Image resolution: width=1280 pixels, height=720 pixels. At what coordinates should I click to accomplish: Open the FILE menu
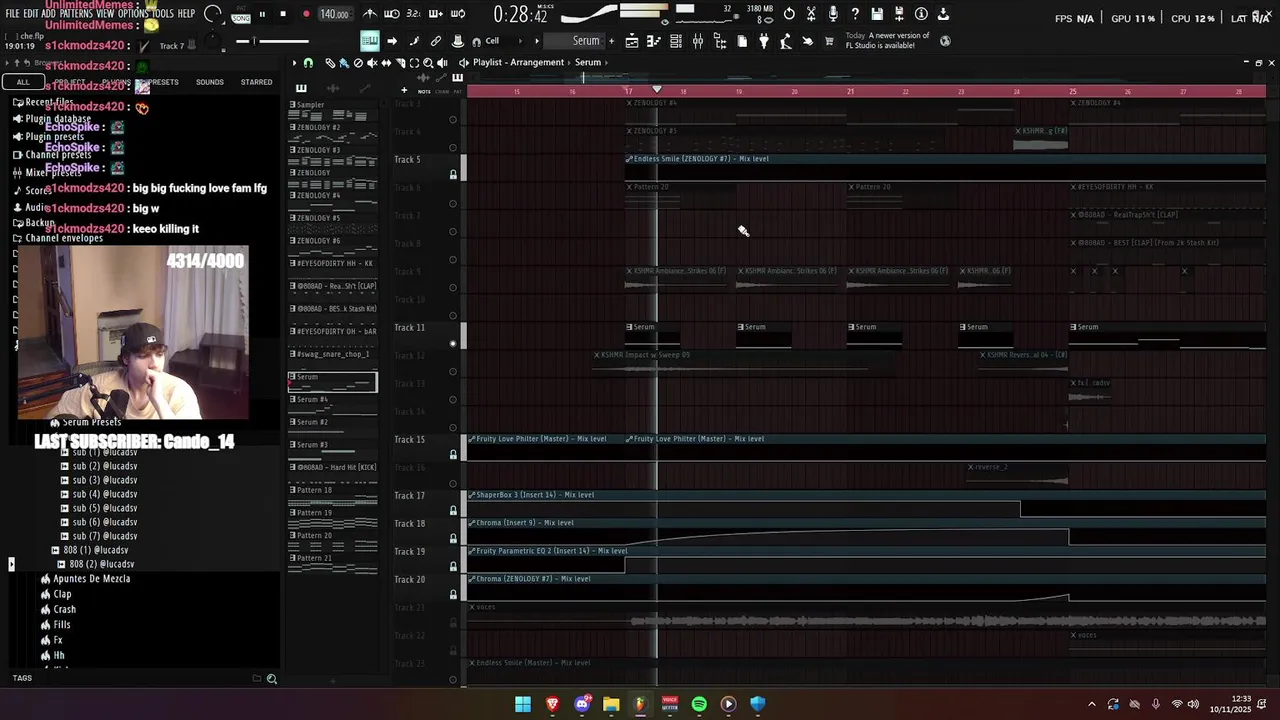pyautogui.click(x=12, y=14)
